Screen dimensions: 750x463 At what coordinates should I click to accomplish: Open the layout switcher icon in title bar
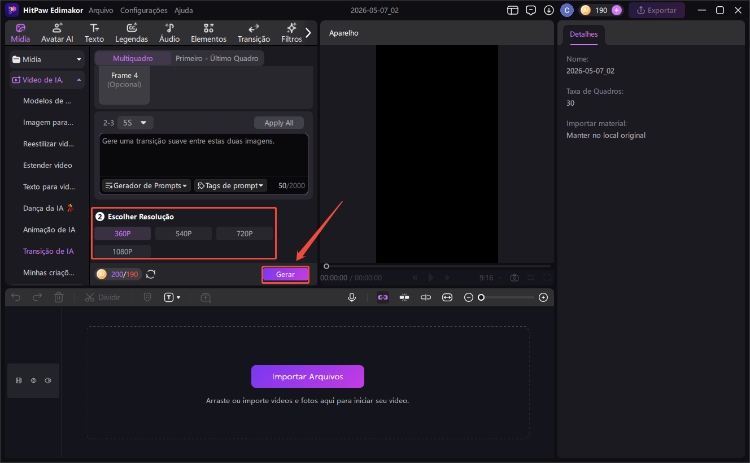click(x=512, y=10)
